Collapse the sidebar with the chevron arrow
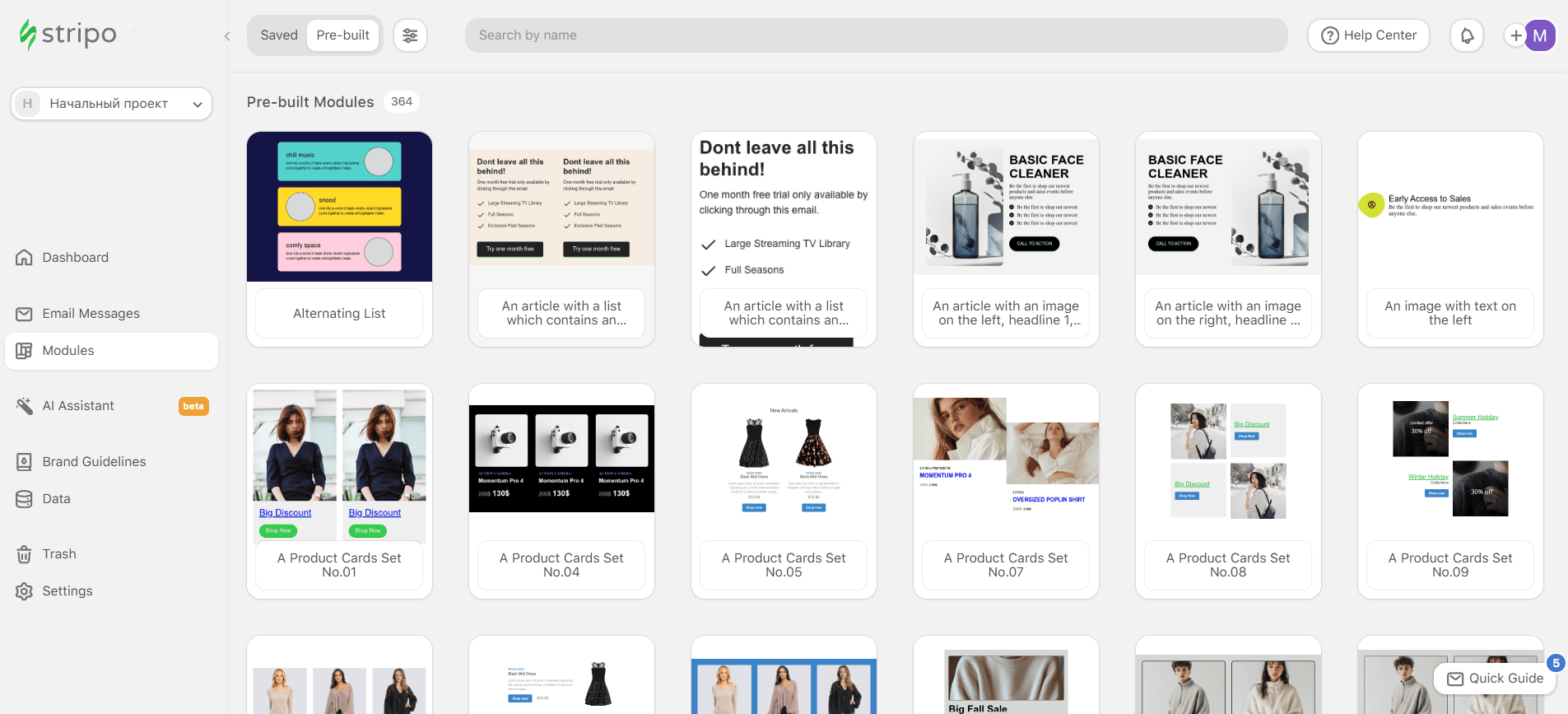The height and width of the screenshot is (714, 1568). pos(227,36)
